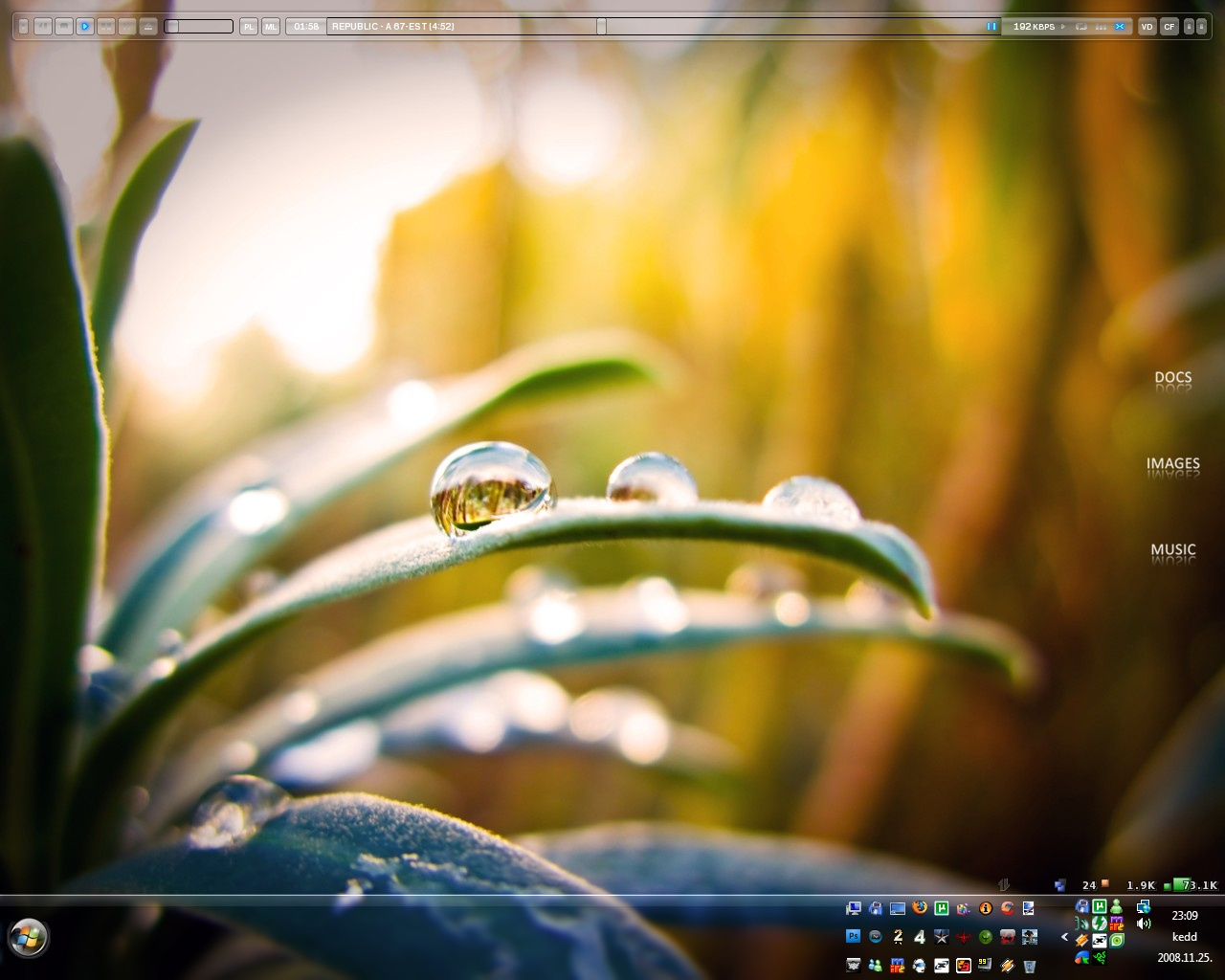The width and height of the screenshot is (1225, 980).
Task: Launch the green alien head icon
Action: click(x=986, y=937)
